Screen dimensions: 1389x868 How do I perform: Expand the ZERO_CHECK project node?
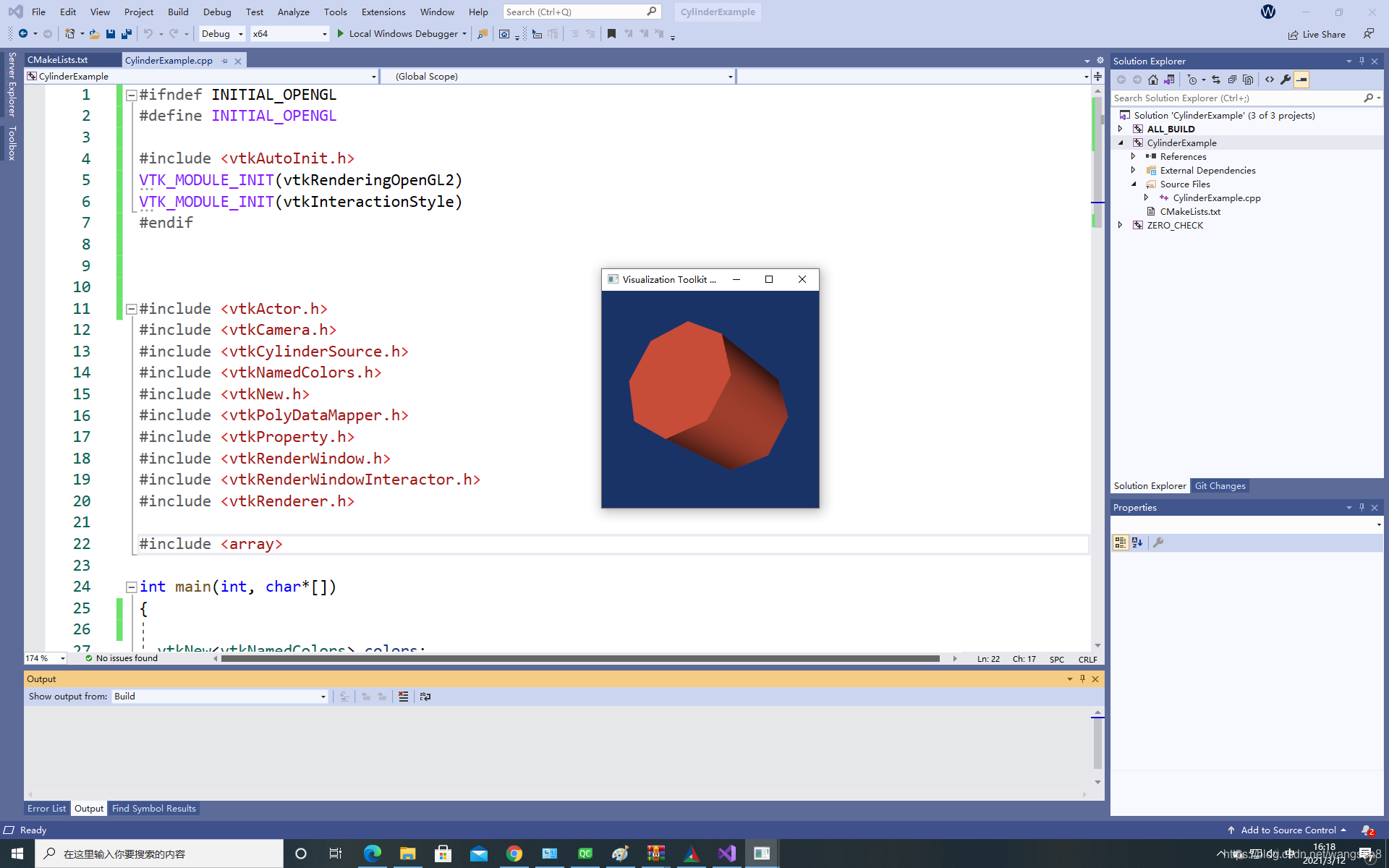tap(1121, 225)
